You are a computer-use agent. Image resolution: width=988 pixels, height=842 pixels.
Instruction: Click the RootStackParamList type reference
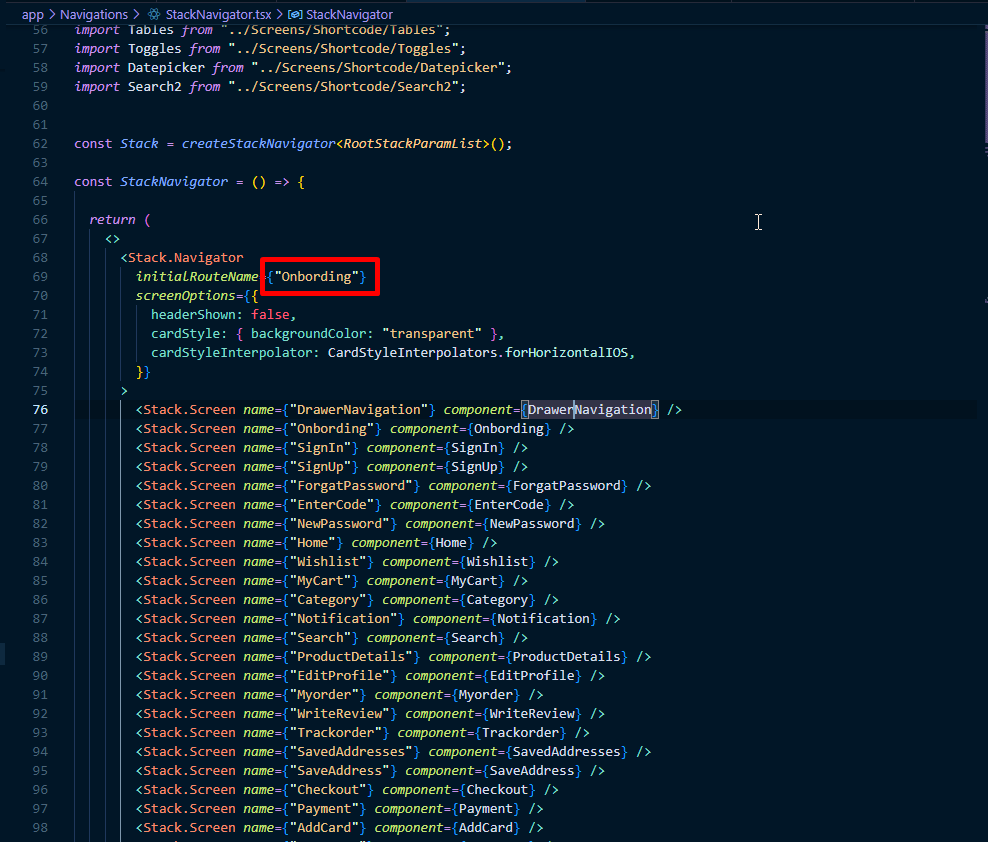click(412, 144)
